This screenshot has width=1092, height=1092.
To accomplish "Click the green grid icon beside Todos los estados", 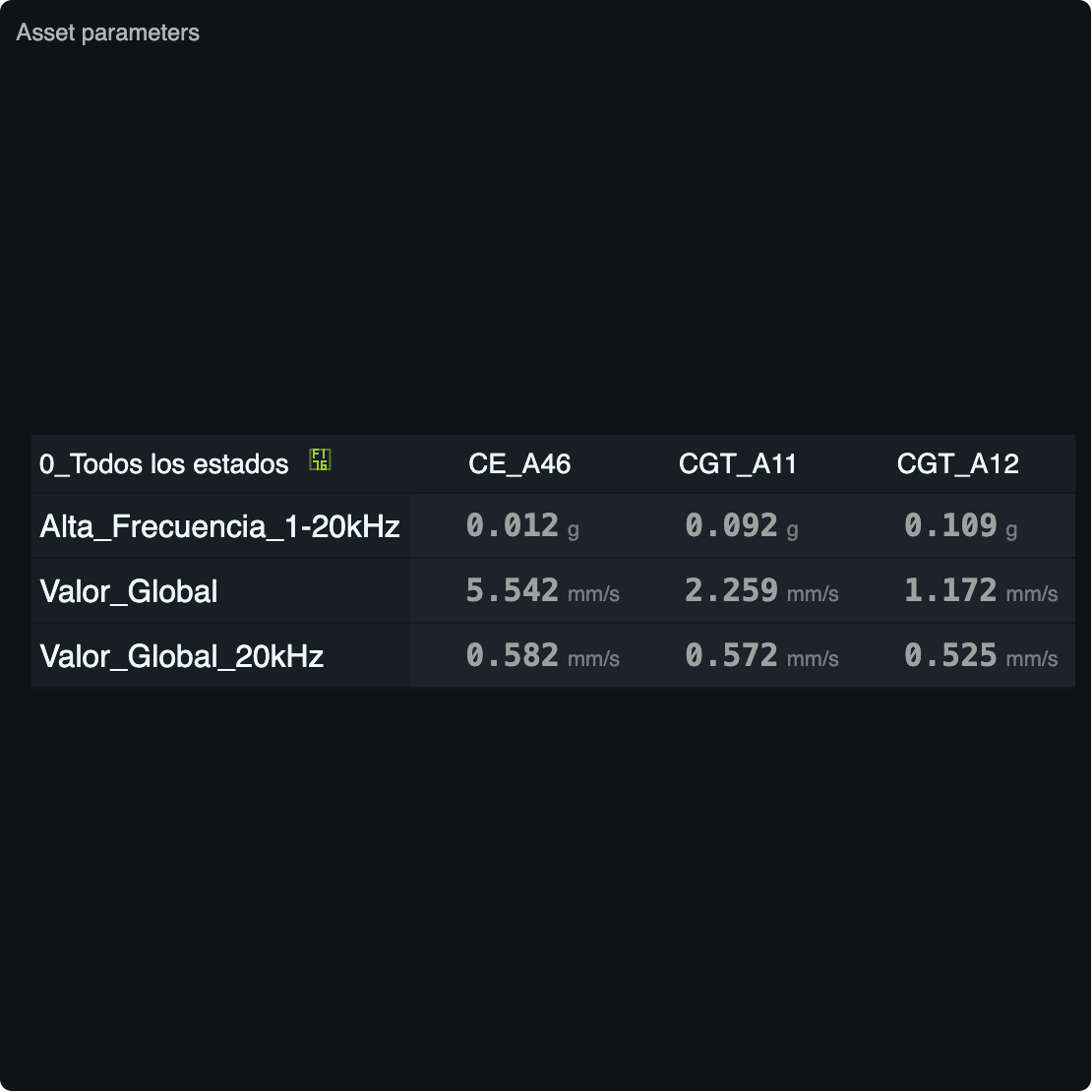I will [x=320, y=459].
